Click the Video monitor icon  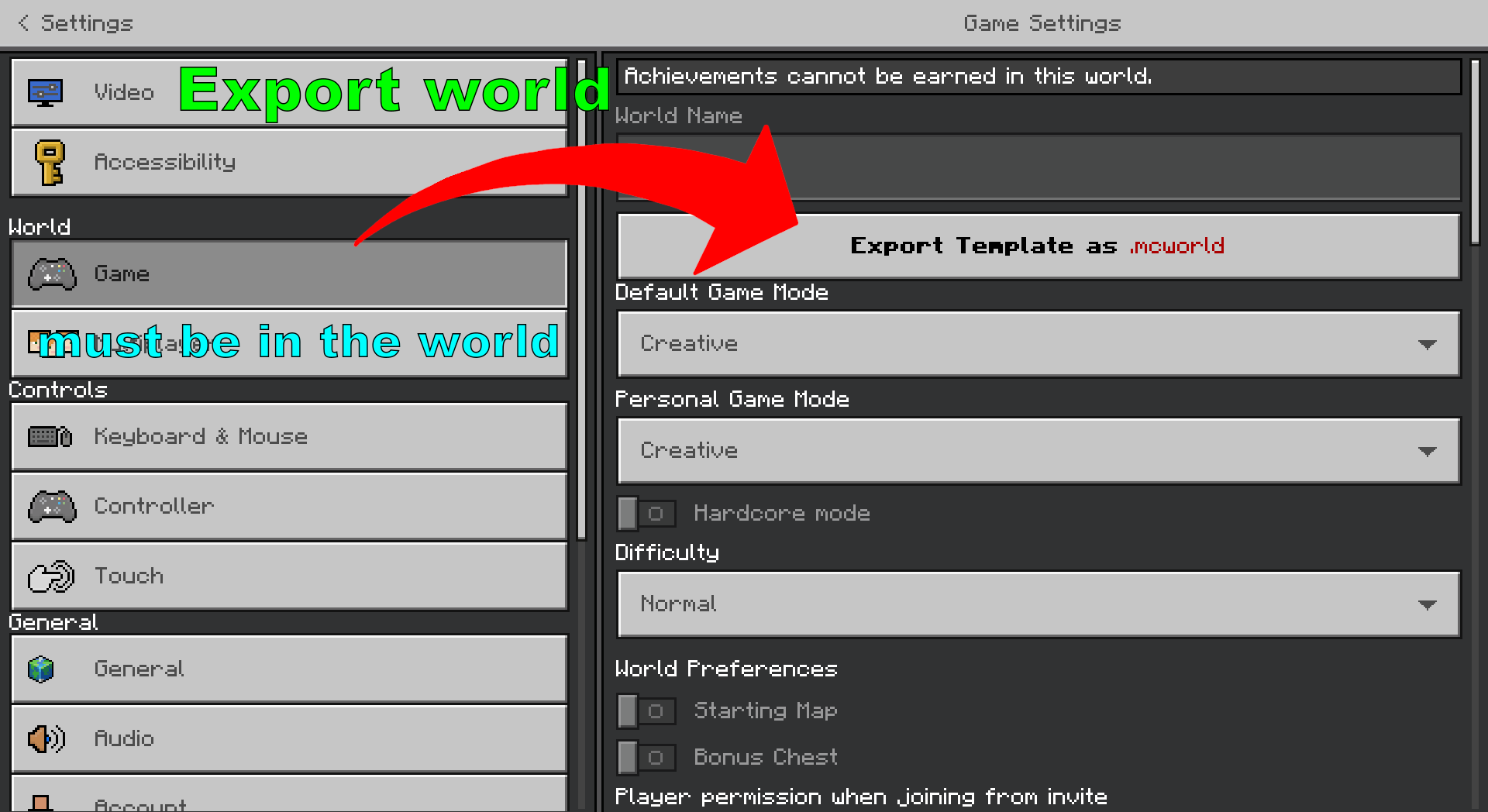(45, 92)
